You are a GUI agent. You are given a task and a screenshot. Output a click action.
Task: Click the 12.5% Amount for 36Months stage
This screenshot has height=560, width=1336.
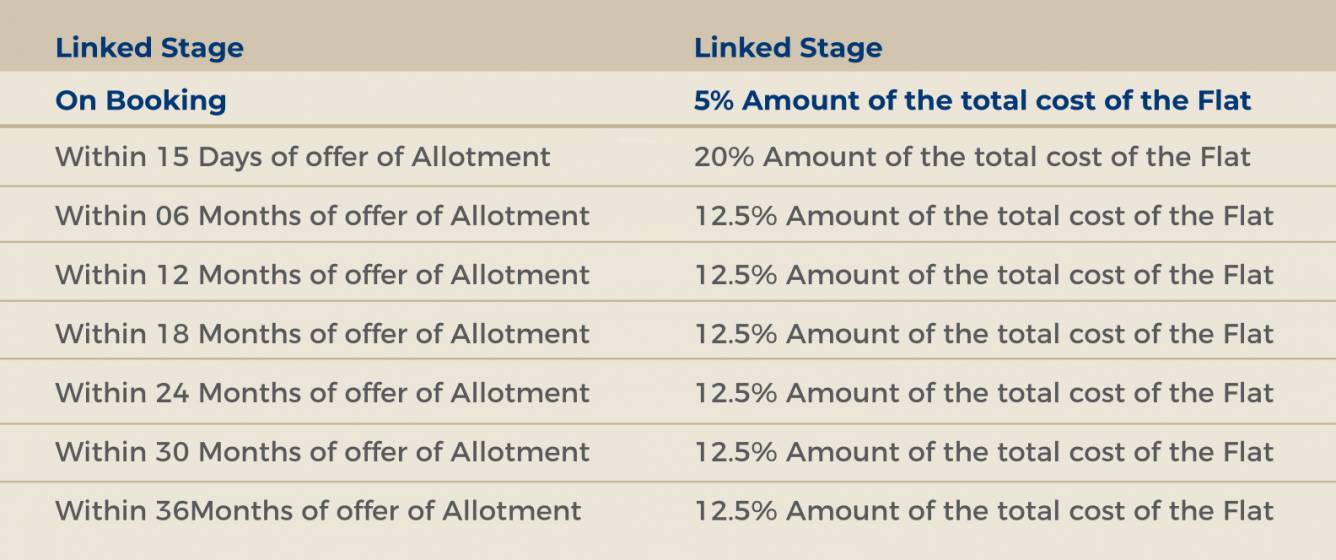[x=984, y=511]
